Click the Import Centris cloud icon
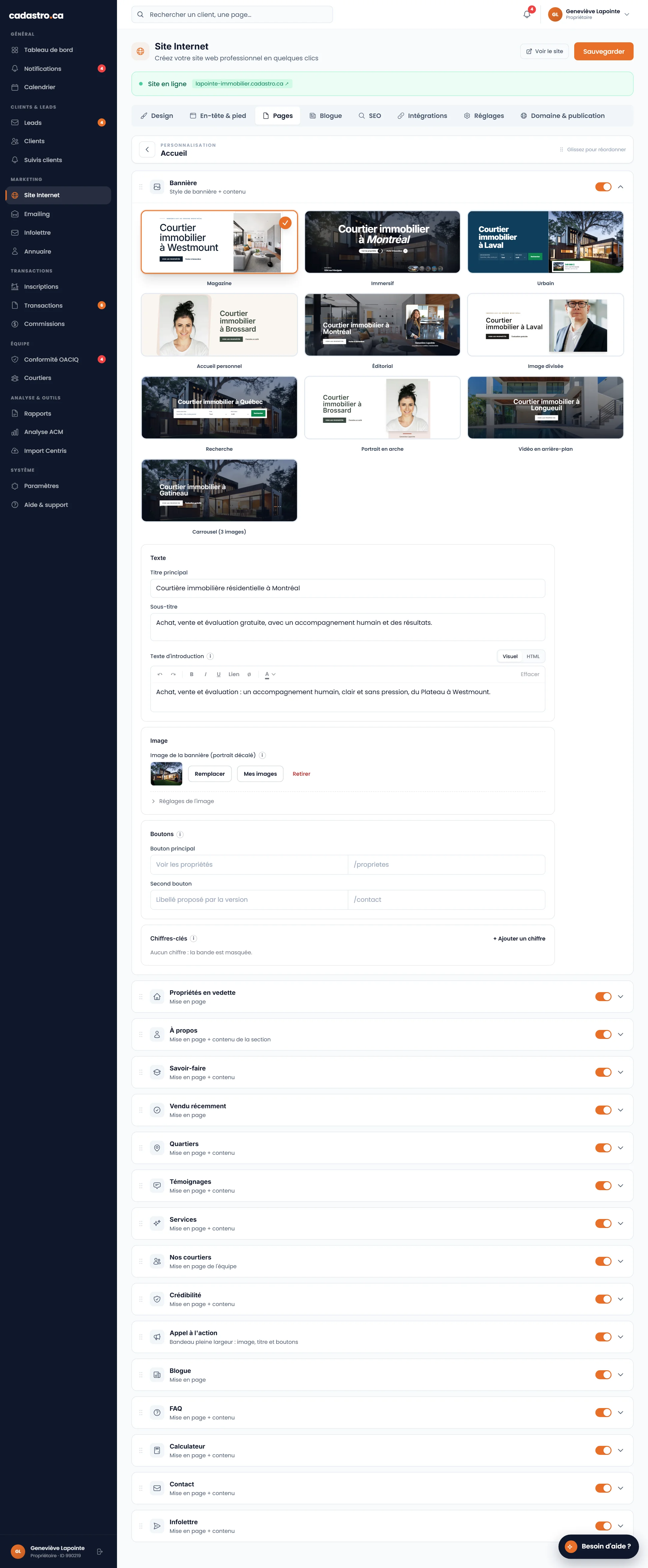The image size is (648, 1568). point(15,451)
